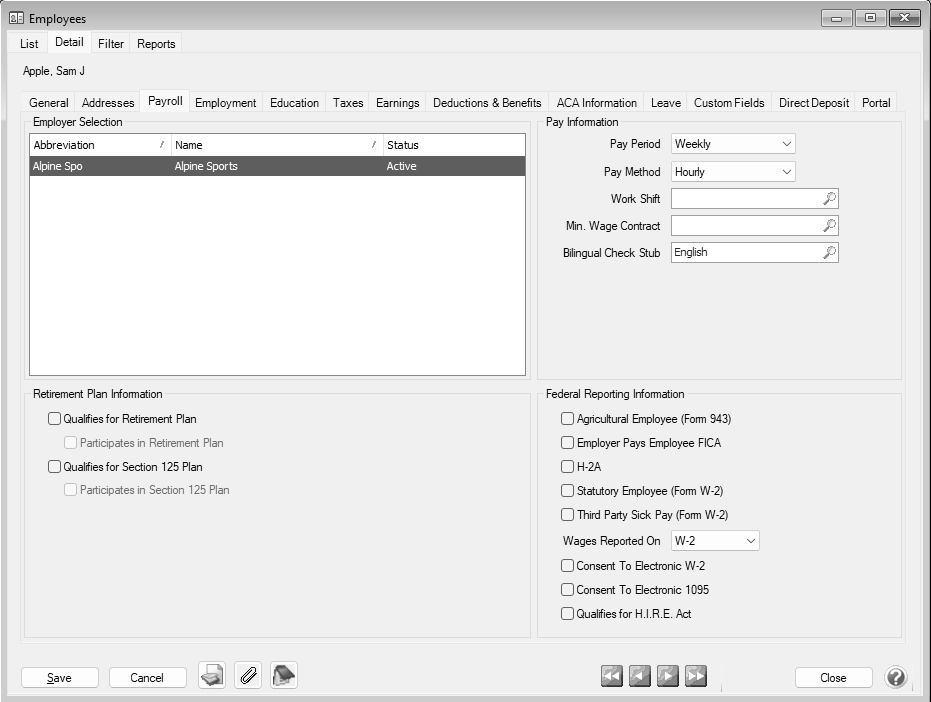This screenshot has height=702, width=931.
Task: Open the Work Shift lookup magnifier
Action: [829, 199]
